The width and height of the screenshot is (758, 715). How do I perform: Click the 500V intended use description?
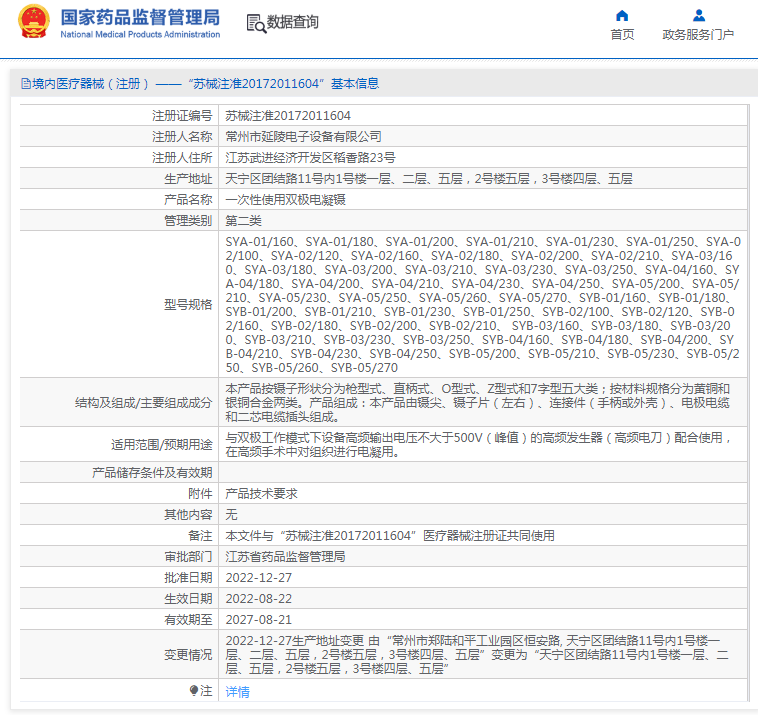click(x=479, y=445)
